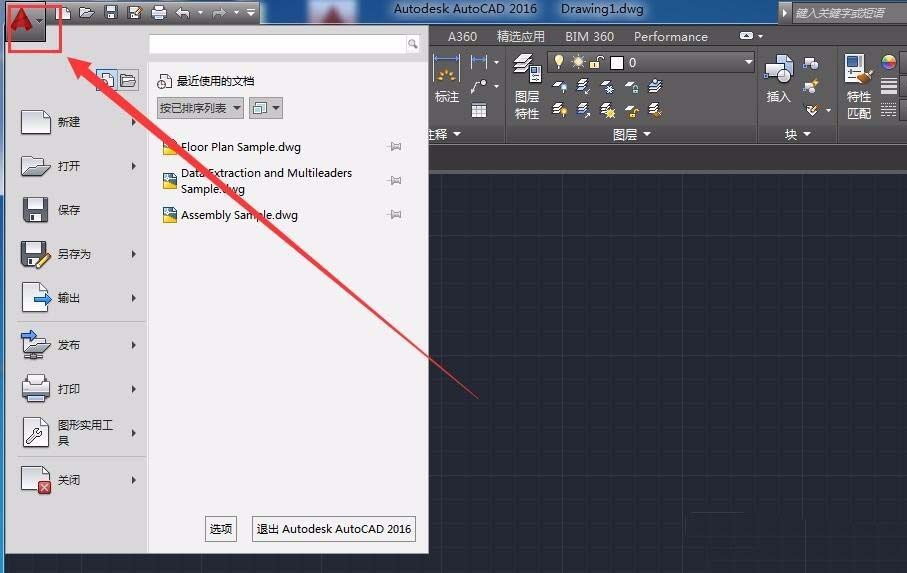
Task: Select 输出 (Export) menu item
Action: coord(79,298)
